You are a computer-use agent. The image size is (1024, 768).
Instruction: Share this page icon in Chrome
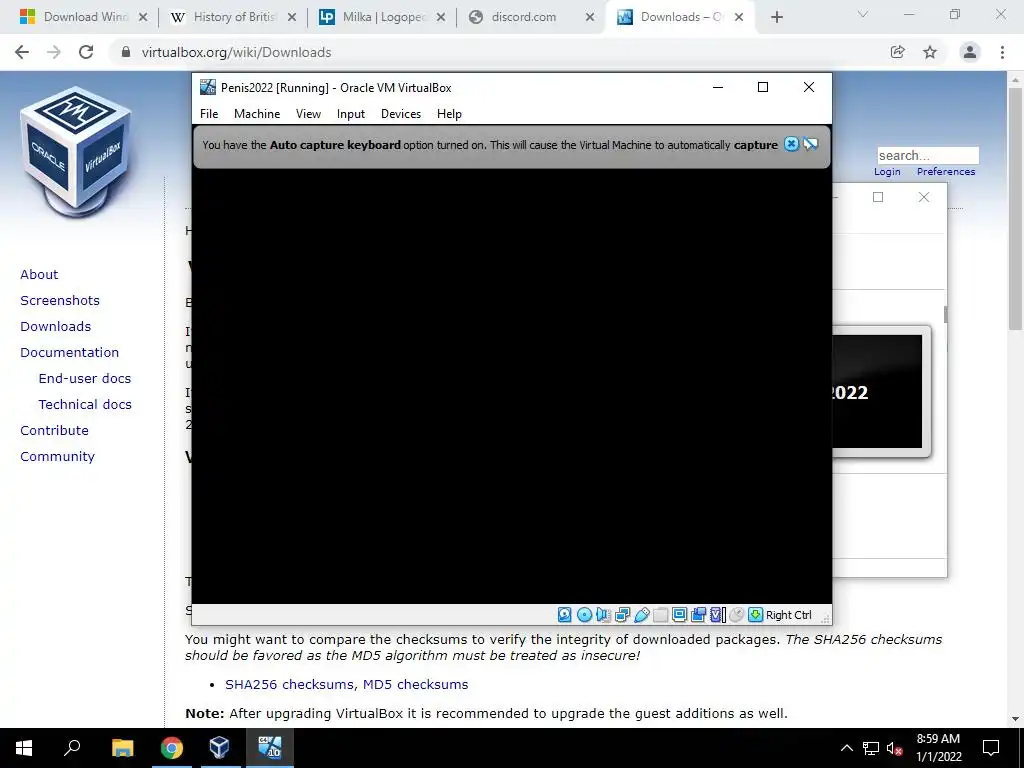(898, 52)
